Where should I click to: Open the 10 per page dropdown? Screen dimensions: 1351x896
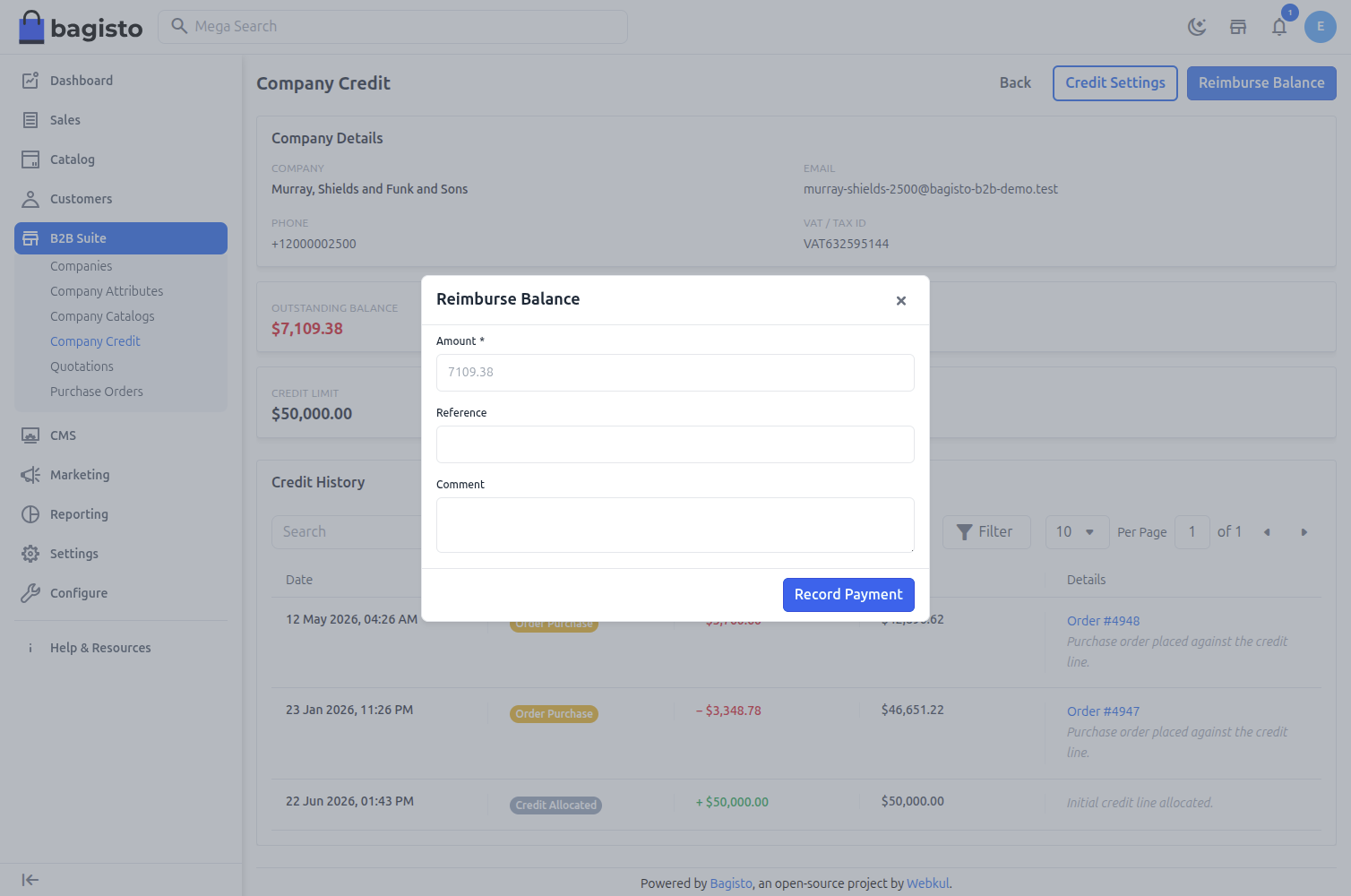[x=1077, y=532]
